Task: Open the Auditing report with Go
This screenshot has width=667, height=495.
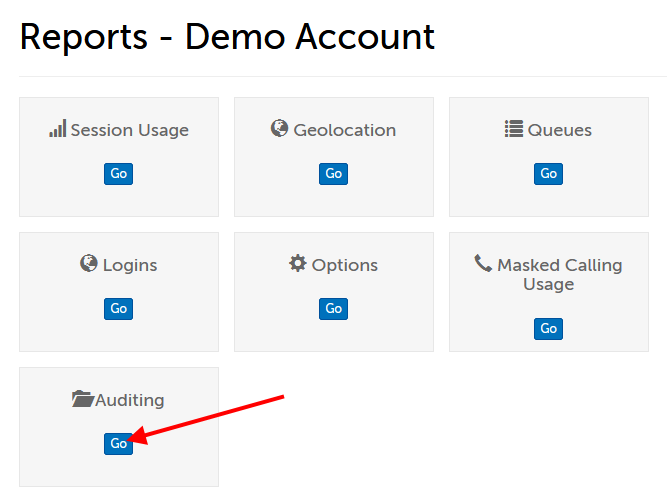Action: [x=118, y=444]
